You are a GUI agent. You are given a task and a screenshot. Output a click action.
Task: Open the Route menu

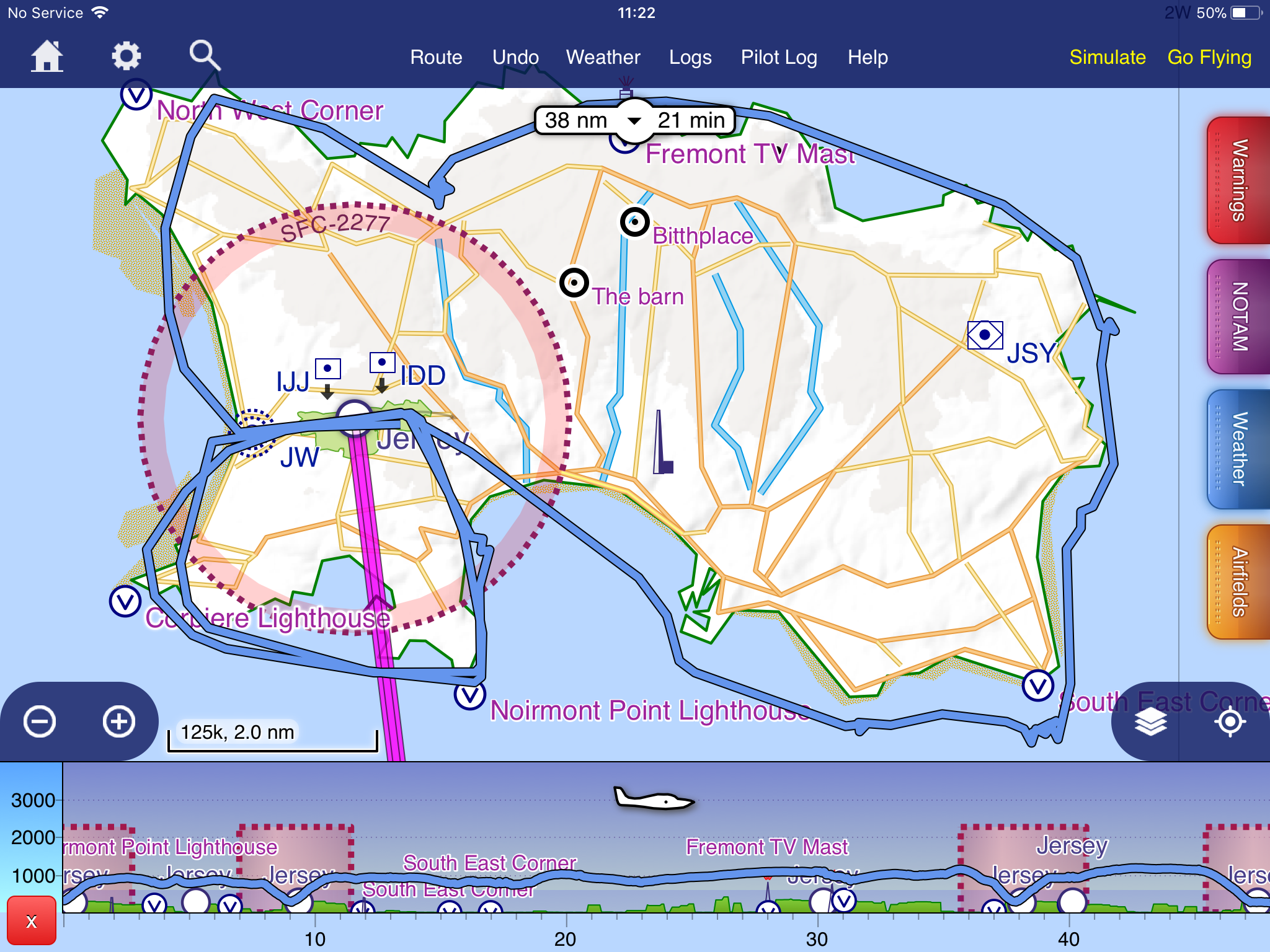[x=436, y=57]
